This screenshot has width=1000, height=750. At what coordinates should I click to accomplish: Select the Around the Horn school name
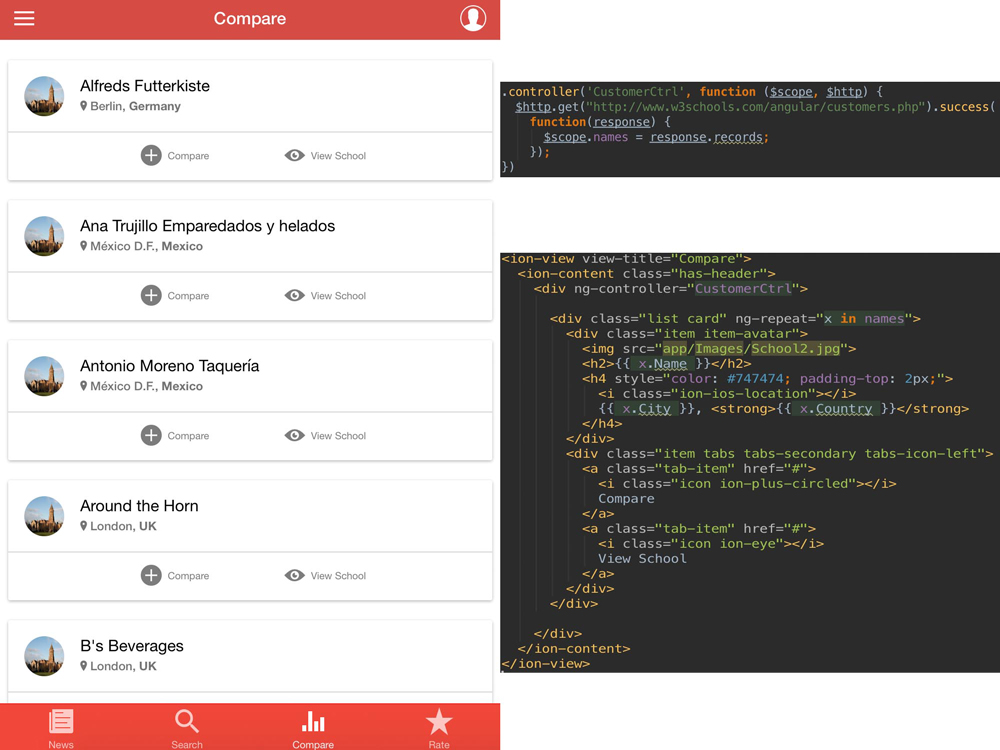pyautogui.click(x=139, y=506)
